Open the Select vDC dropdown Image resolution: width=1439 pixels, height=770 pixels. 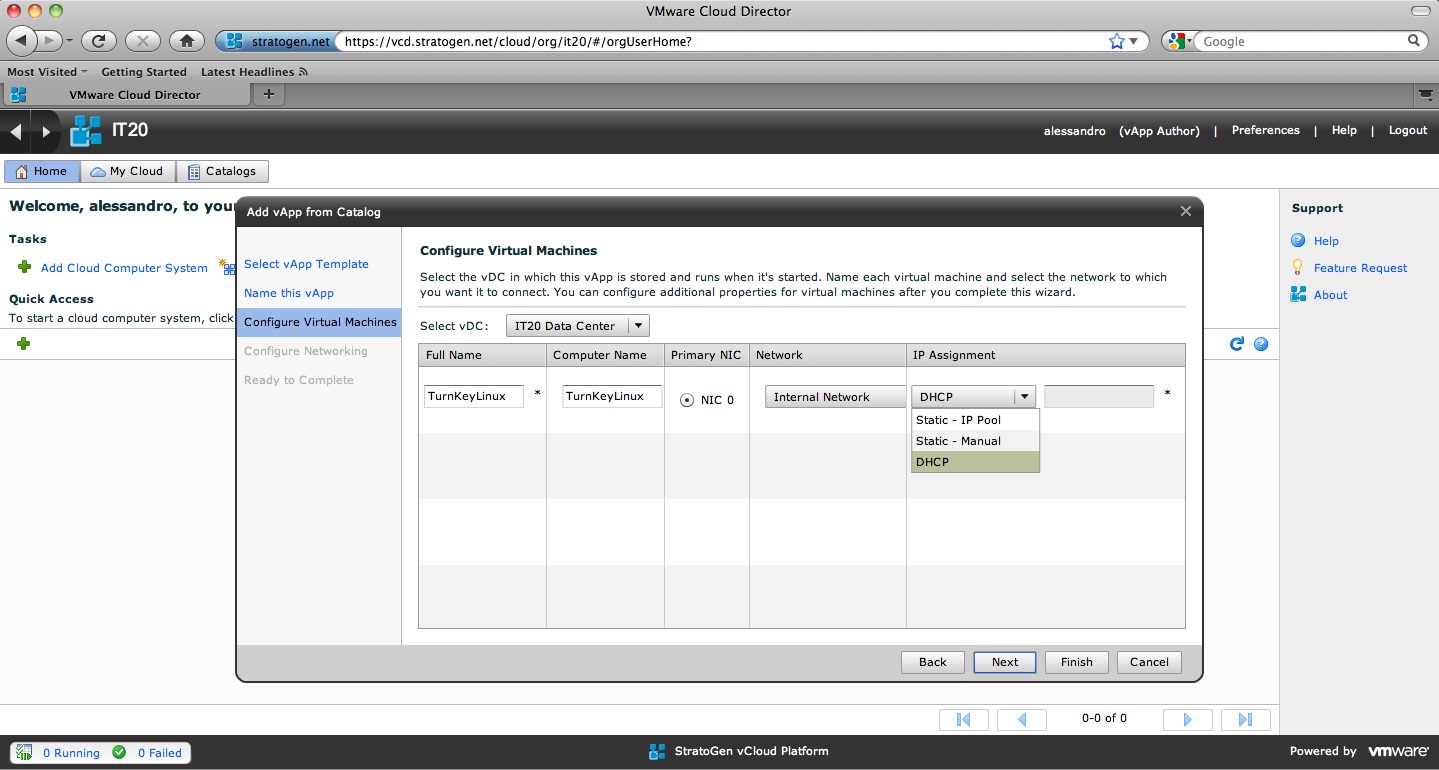(x=578, y=326)
